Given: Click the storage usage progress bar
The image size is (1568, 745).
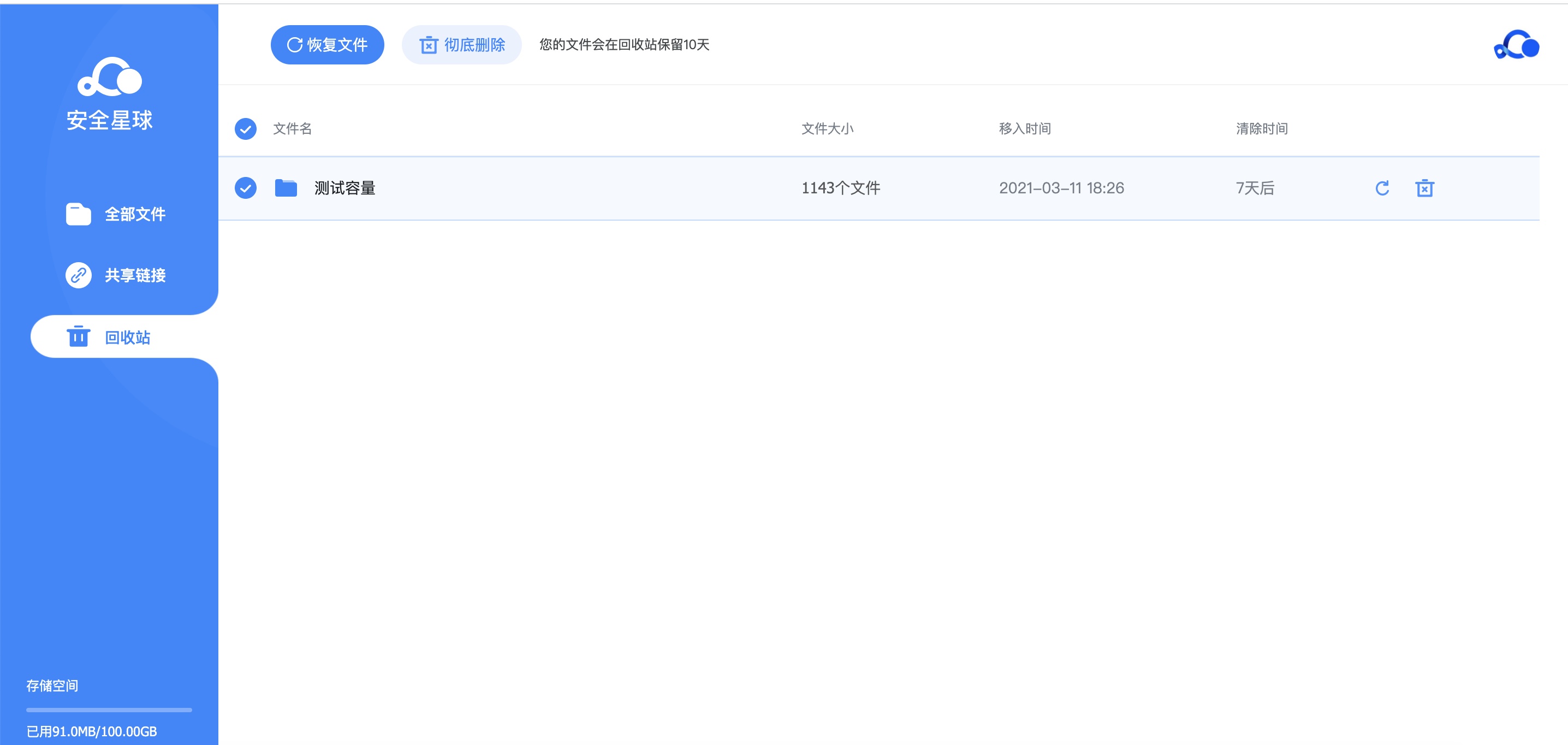Looking at the screenshot, I should pos(109,709).
